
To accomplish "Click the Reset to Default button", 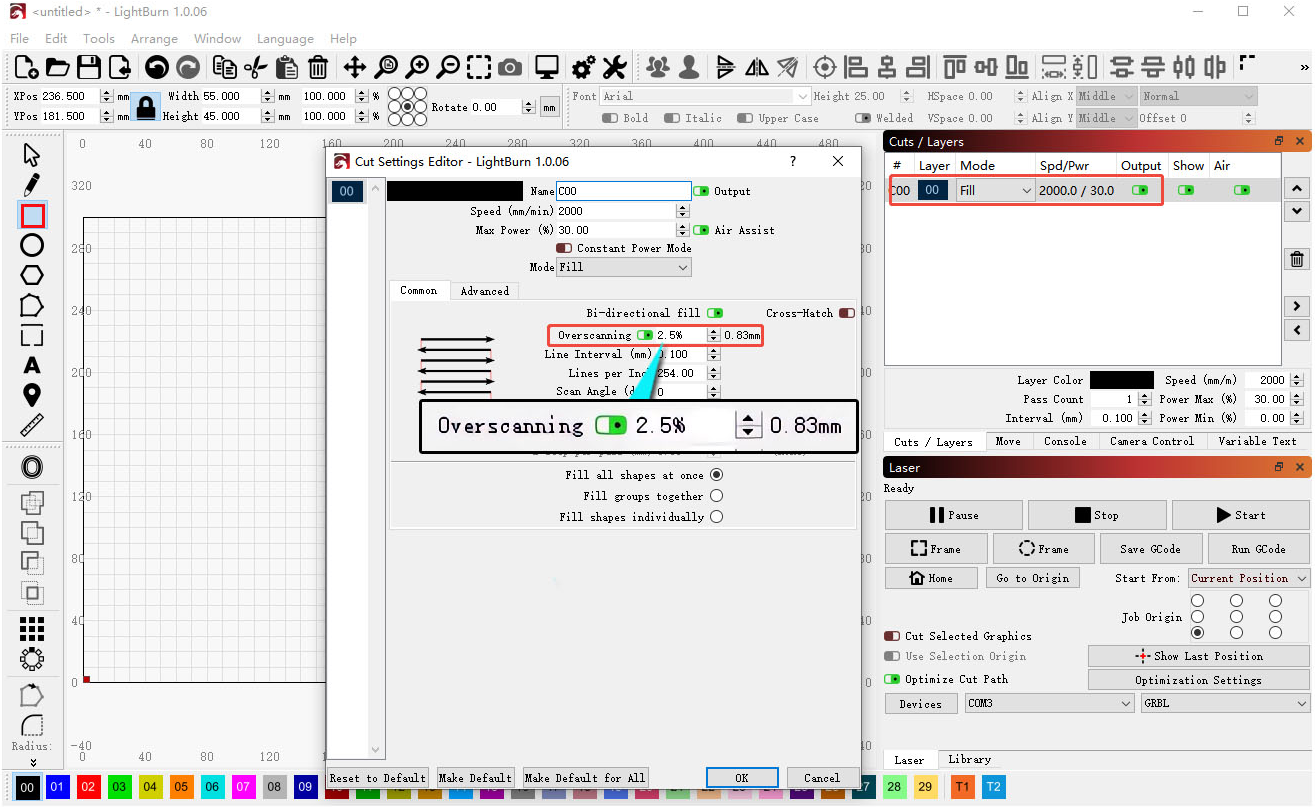I will click(378, 778).
